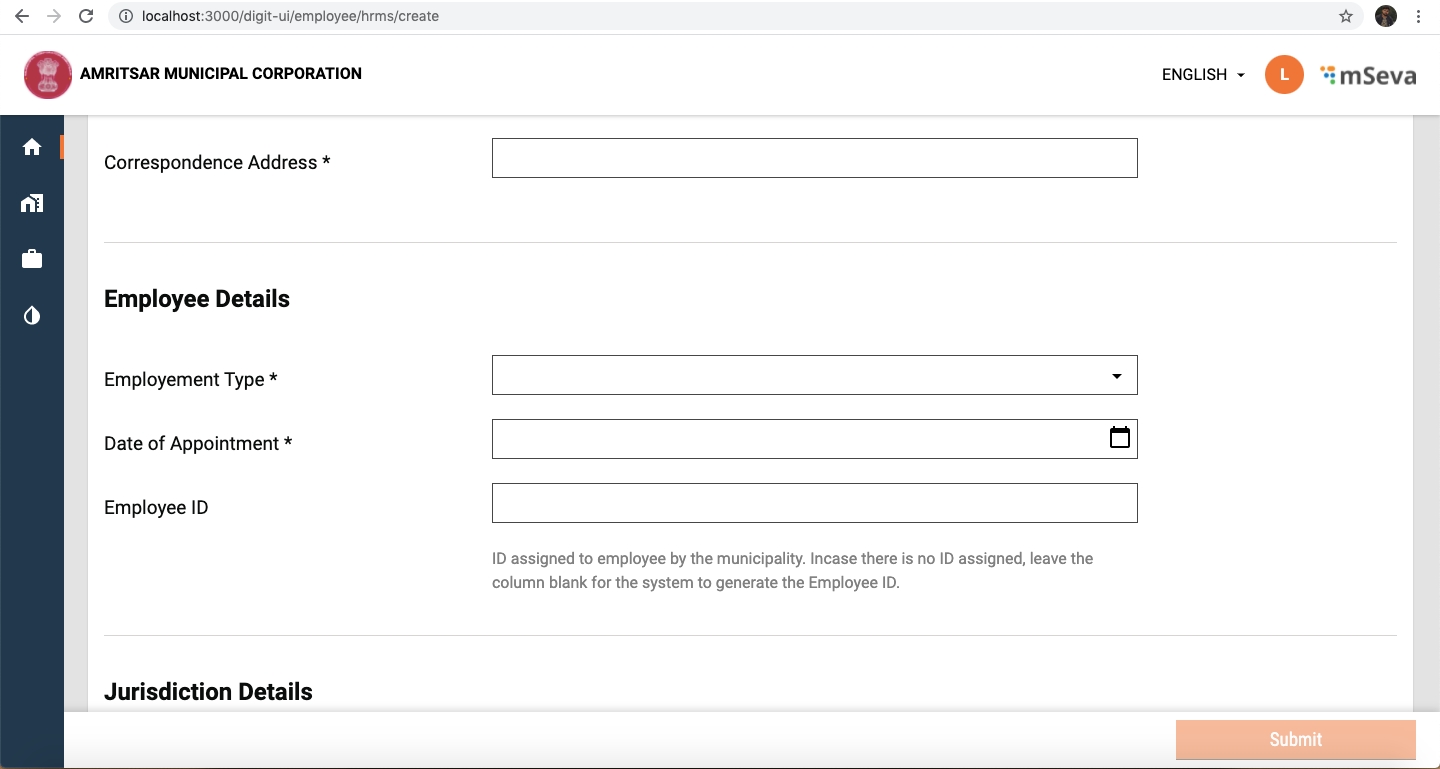Select the browser address bar URL
The height and width of the screenshot is (769, 1440).
click(290, 16)
